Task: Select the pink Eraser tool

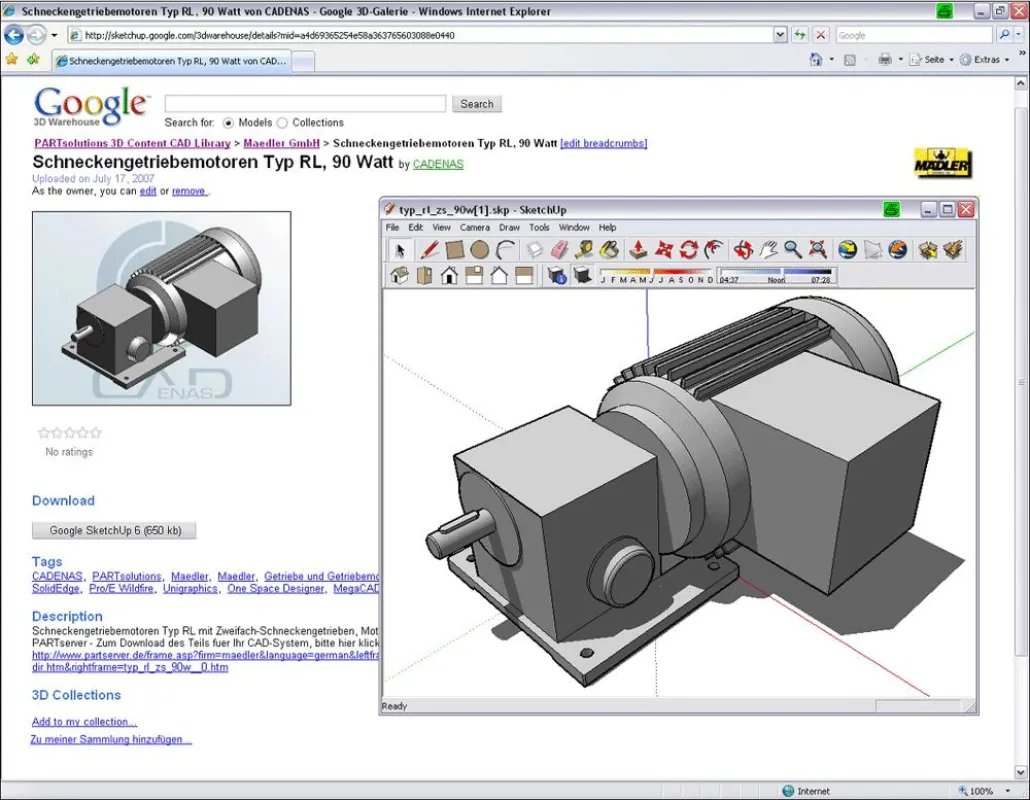Action: (559, 250)
